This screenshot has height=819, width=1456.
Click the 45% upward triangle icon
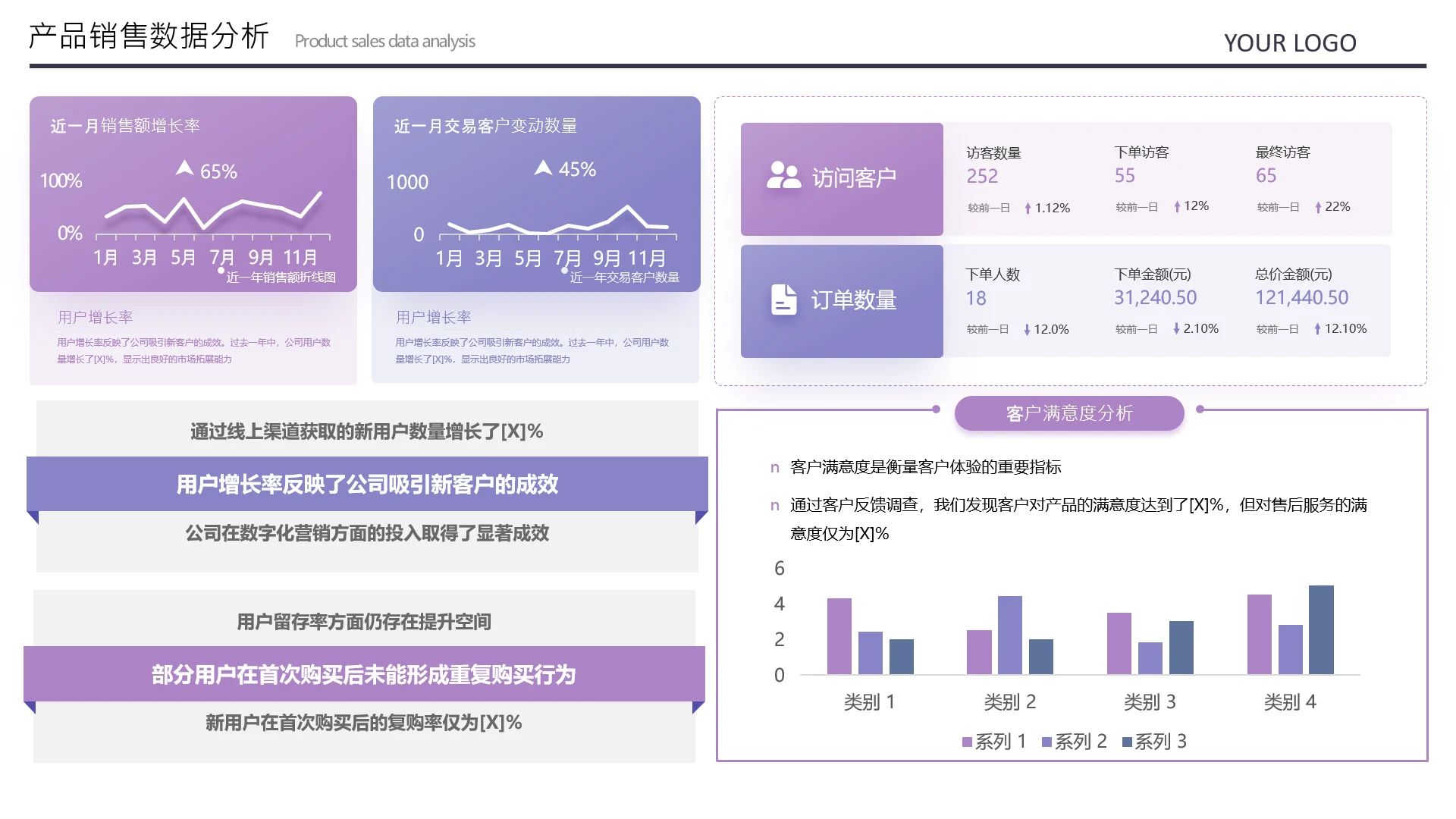543,168
